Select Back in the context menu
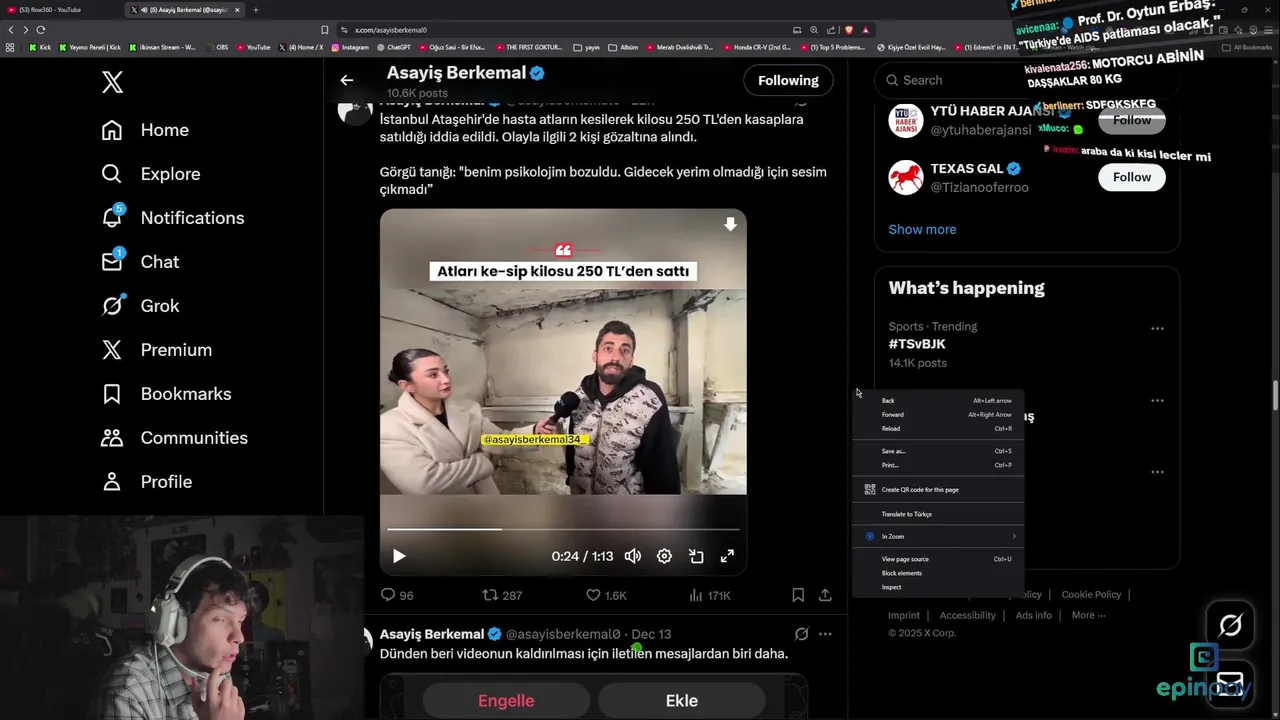The image size is (1280, 720). point(938,401)
